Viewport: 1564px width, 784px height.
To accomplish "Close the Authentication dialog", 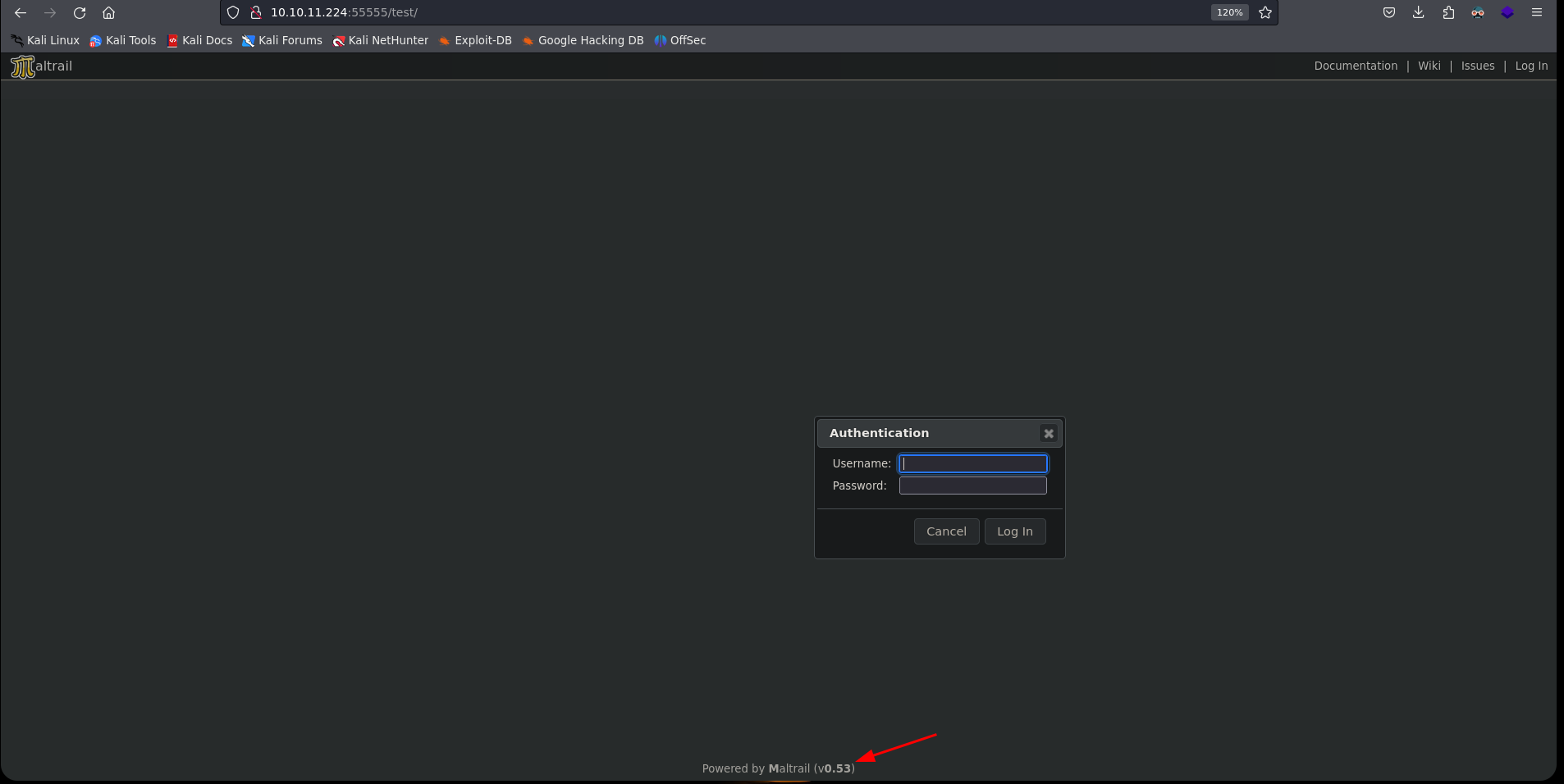I will click(1048, 433).
